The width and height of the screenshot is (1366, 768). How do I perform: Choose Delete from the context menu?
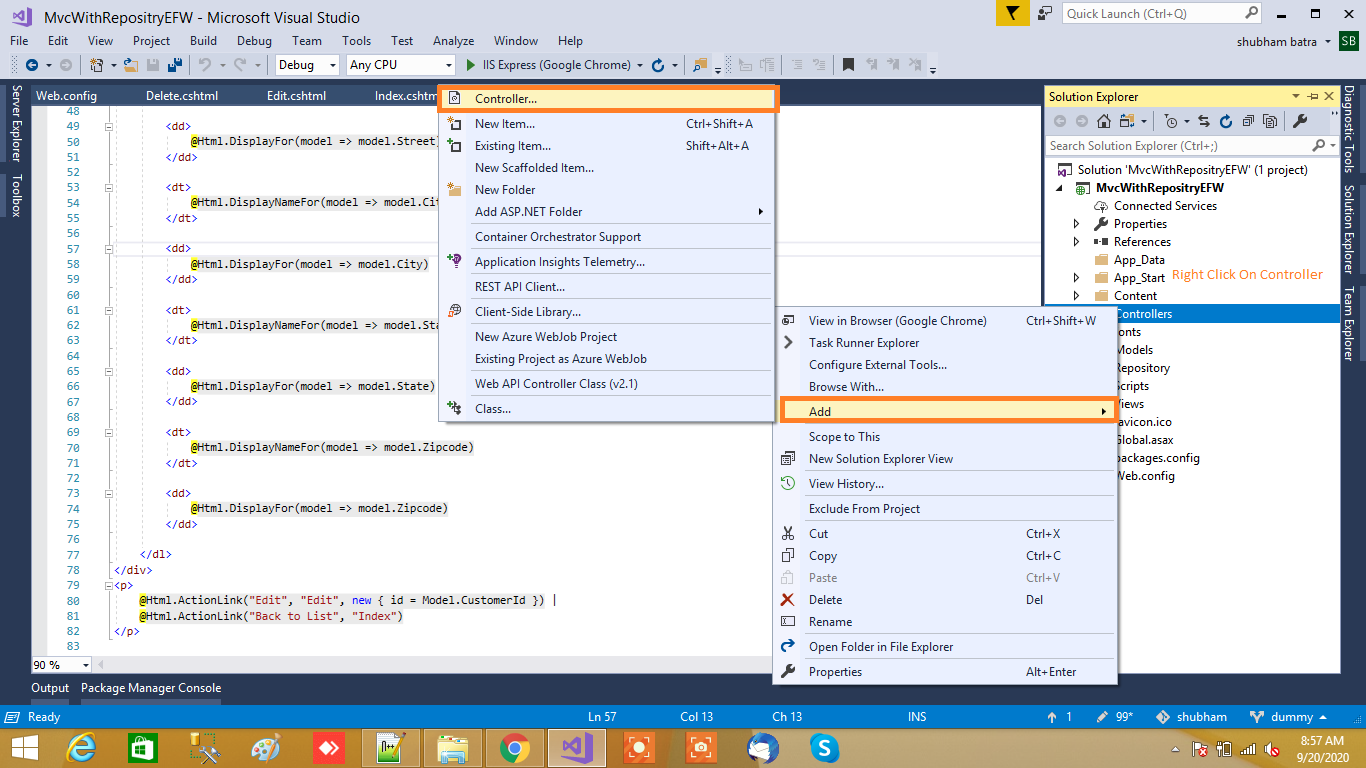click(x=945, y=600)
